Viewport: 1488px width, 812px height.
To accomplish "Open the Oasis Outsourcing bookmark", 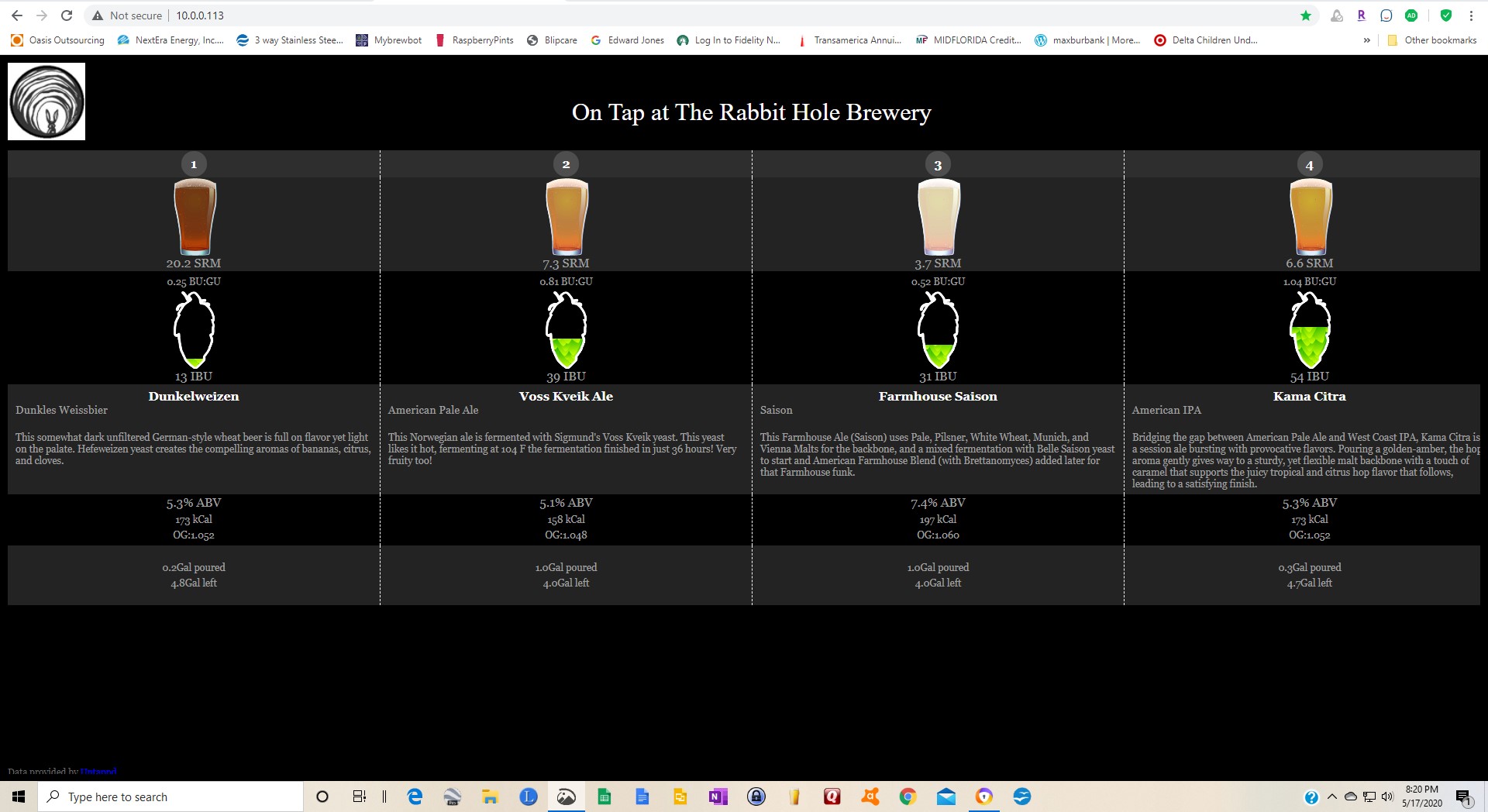I will [58, 40].
